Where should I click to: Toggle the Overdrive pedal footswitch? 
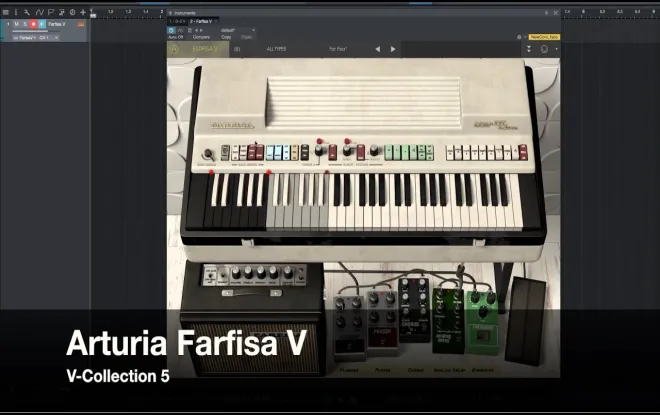point(483,337)
